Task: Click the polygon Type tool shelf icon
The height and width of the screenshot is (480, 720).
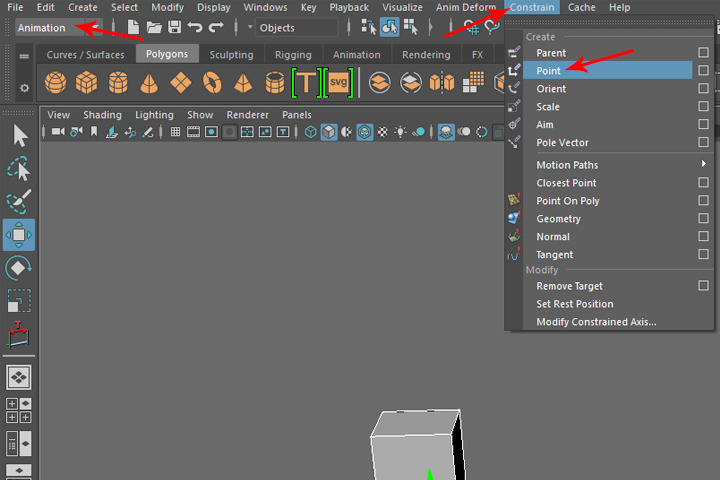Action: click(x=305, y=82)
